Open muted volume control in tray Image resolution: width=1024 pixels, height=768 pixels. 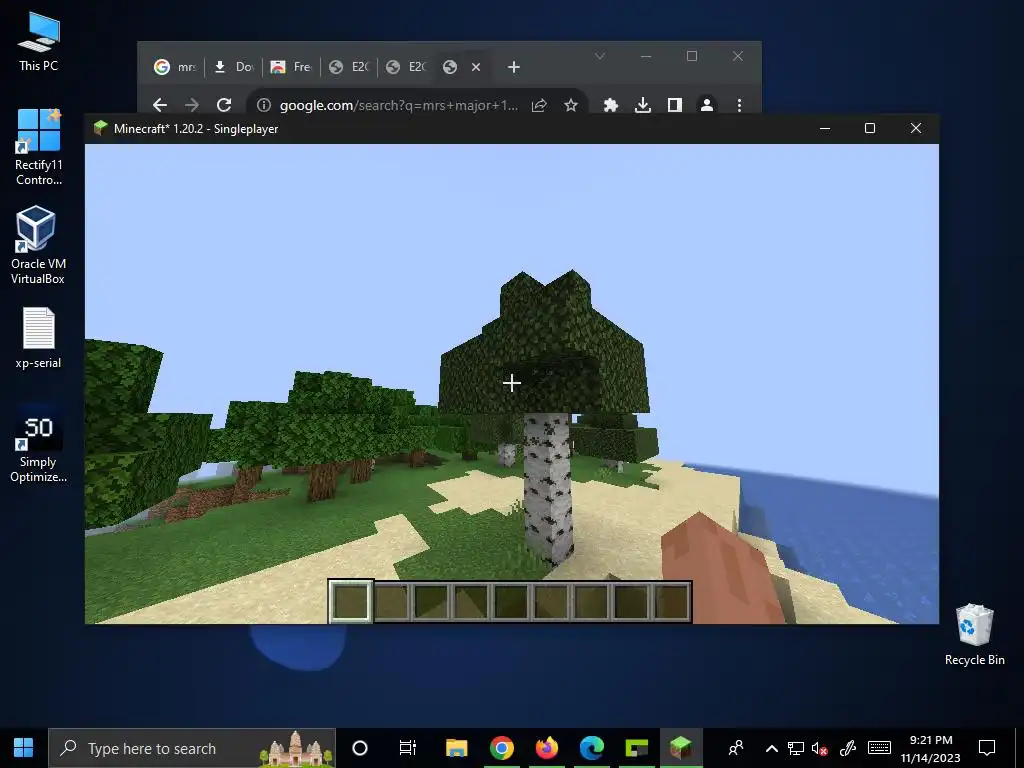point(819,748)
